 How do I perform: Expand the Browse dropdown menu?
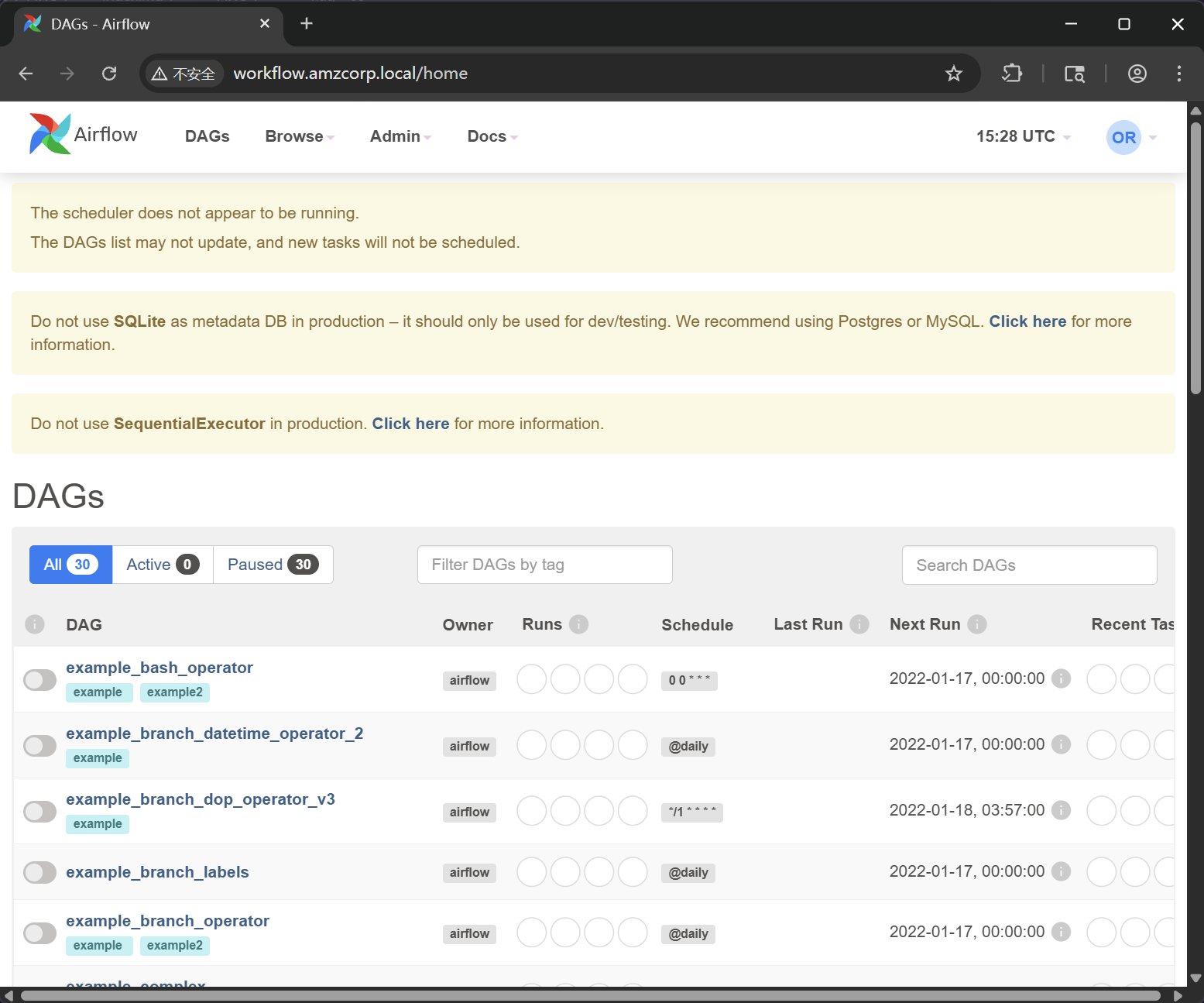(299, 136)
